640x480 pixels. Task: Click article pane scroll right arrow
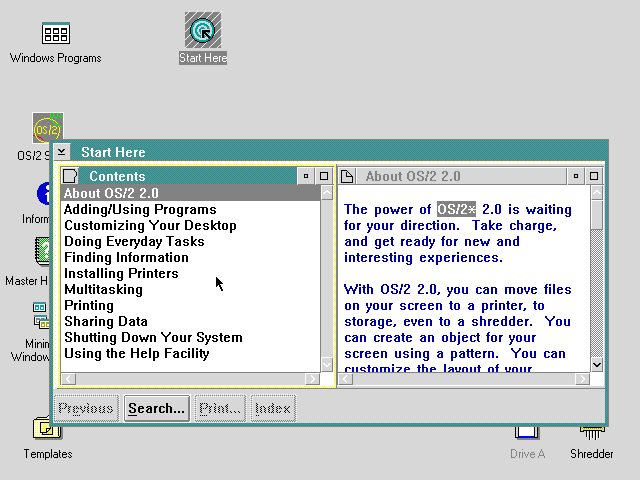582,379
